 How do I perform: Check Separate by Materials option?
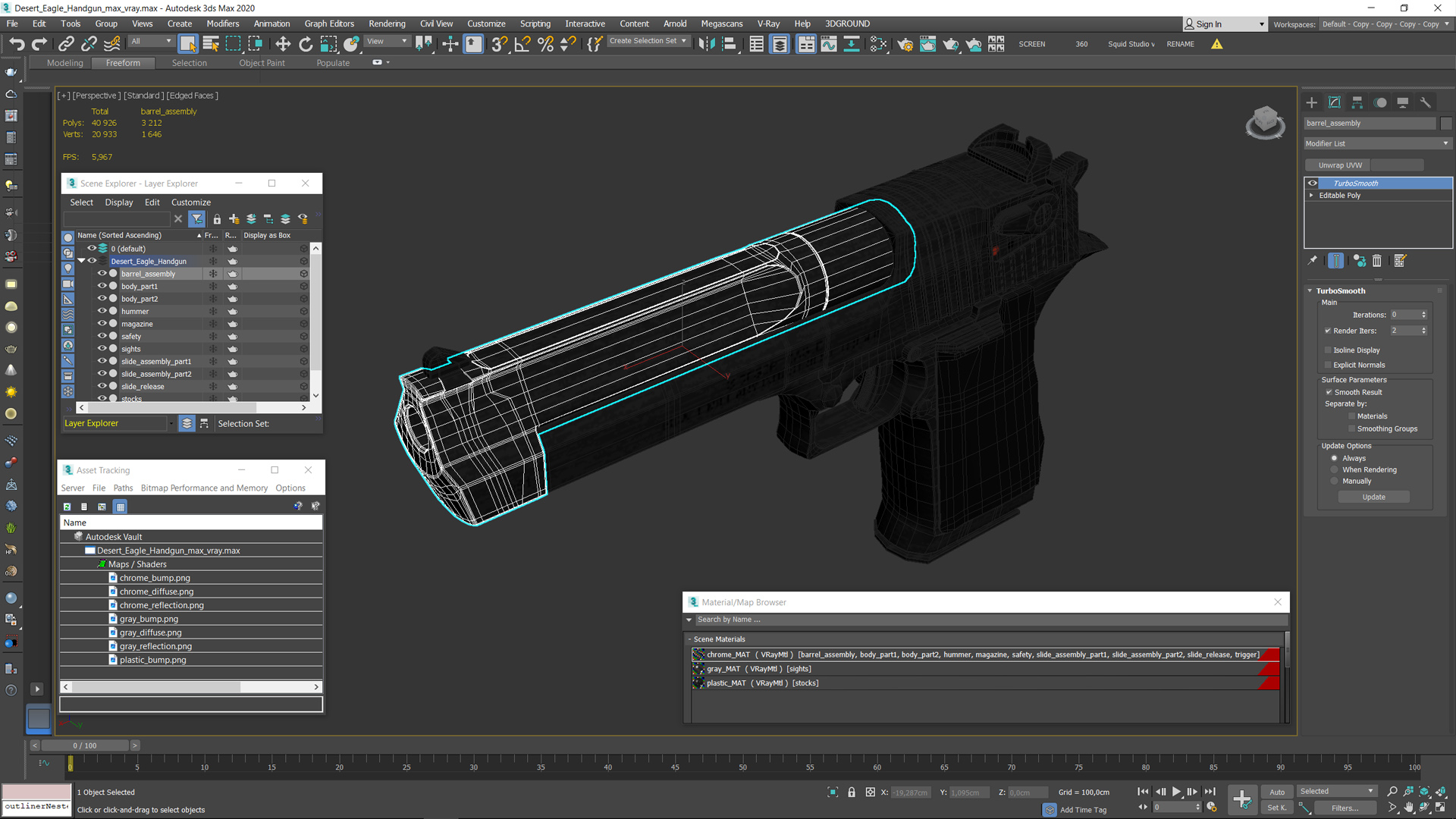pyautogui.click(x=1351, y=416)
